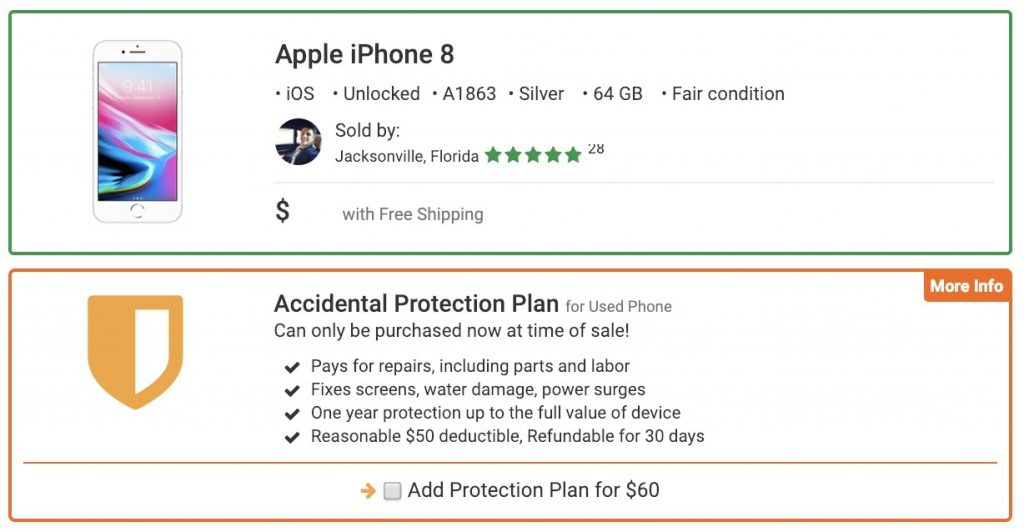The image size is (1024, 532).
Task: Click the "with Free Shipping" text
Action: point(413,214)
